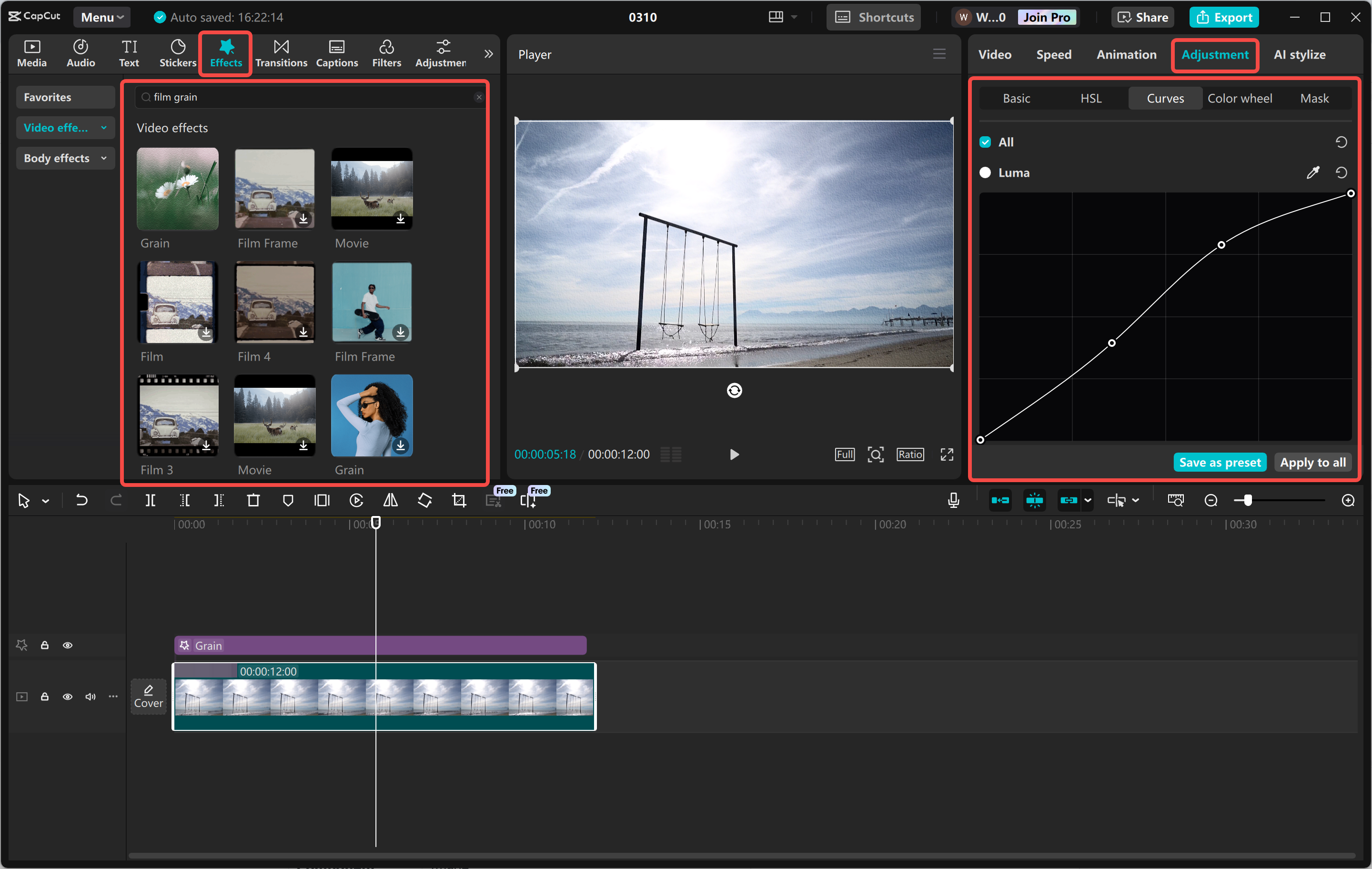Open the Transitions panel

coord(281,53)
